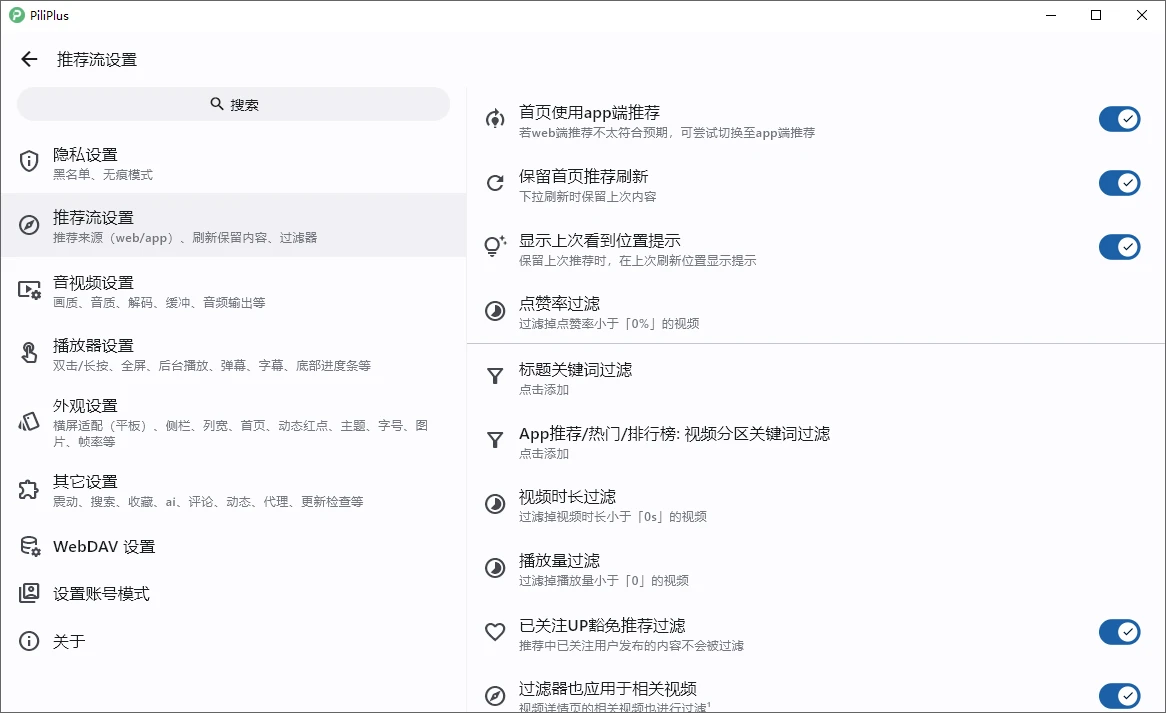Click the heart icon beside 已关注UP豁免推荐过滤
The image size is (1166, 713).
click(x=494, y=632)
